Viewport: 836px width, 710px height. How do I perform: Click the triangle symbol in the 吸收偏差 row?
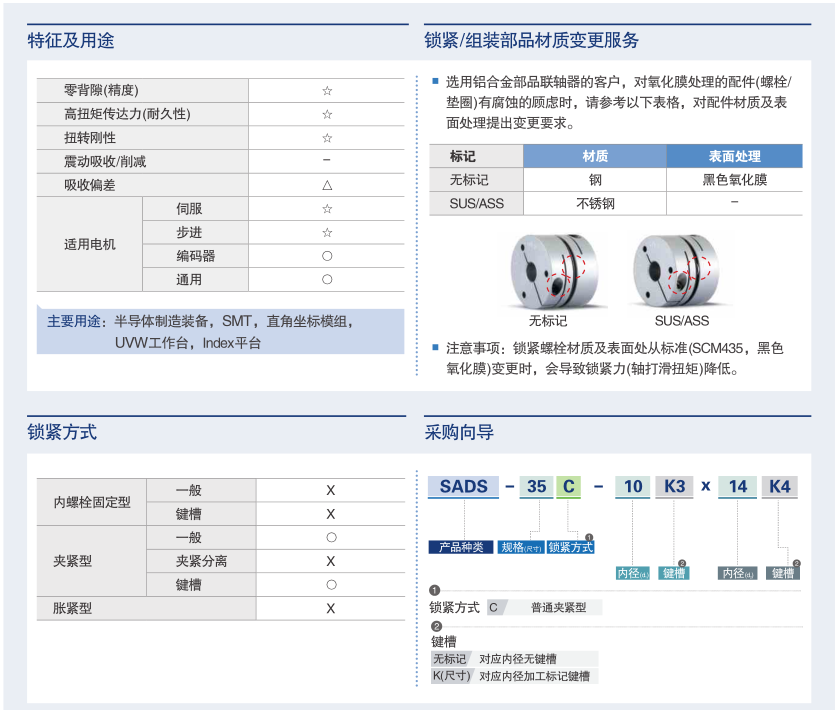tap(327, 185)
